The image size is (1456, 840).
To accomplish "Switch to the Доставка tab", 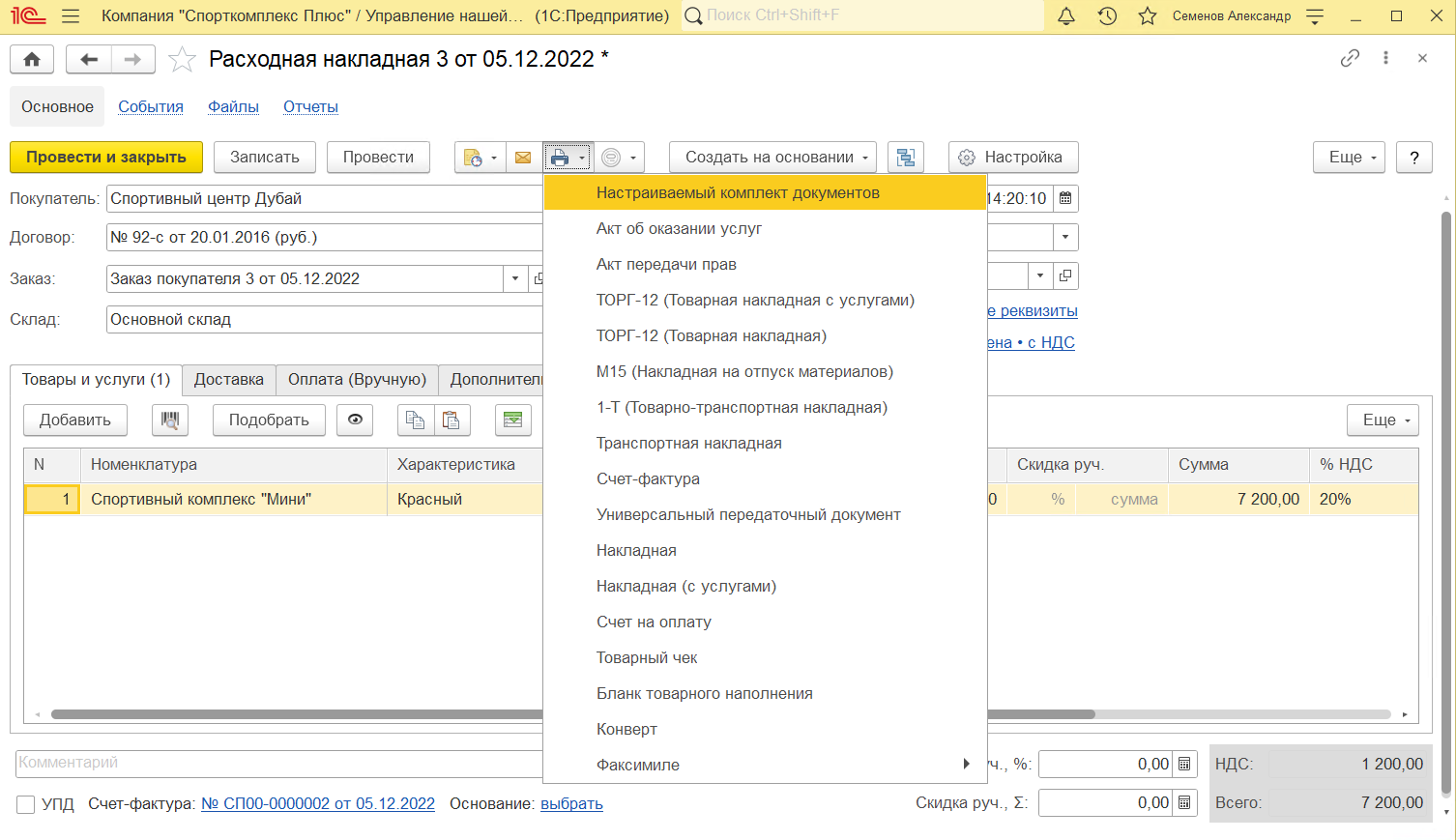I will (x=229, y=380).
